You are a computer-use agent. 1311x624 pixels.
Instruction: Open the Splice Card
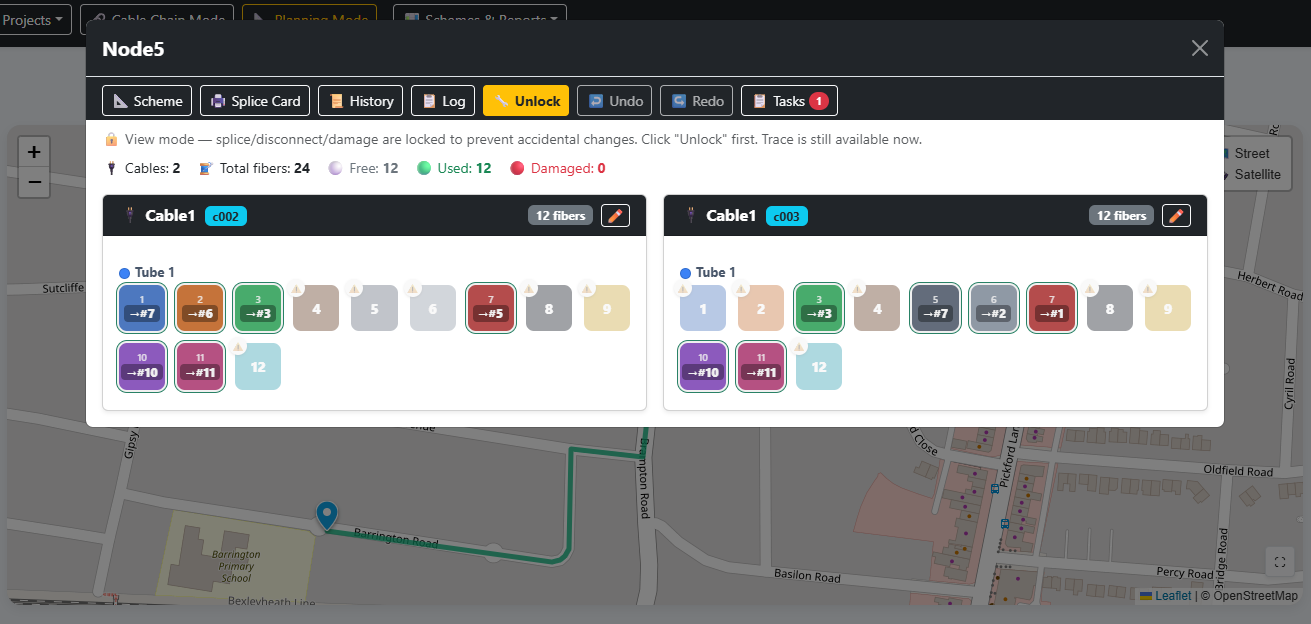tap(255, 101)
